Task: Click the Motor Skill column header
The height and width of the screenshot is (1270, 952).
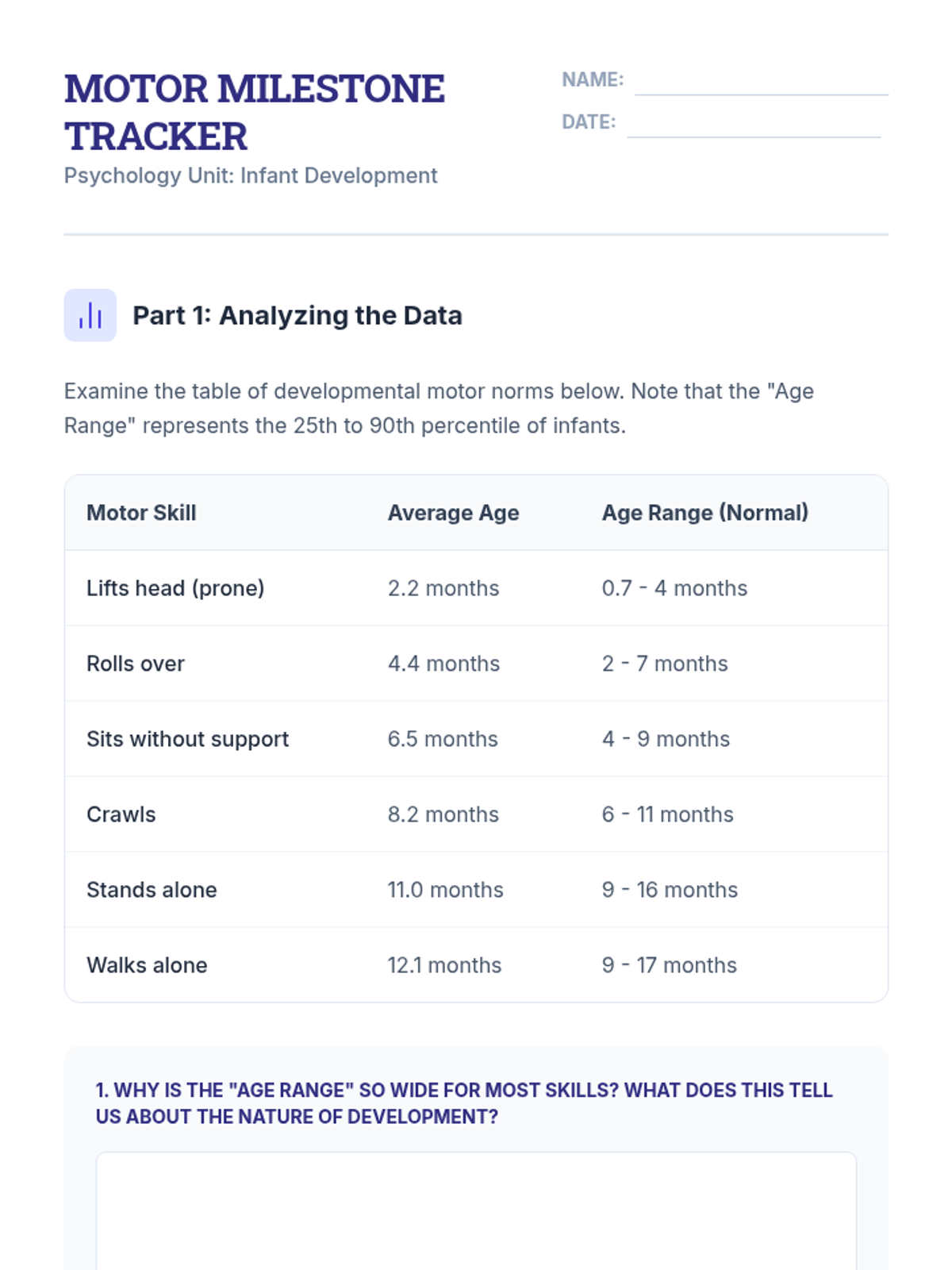Action: [141, 513]
